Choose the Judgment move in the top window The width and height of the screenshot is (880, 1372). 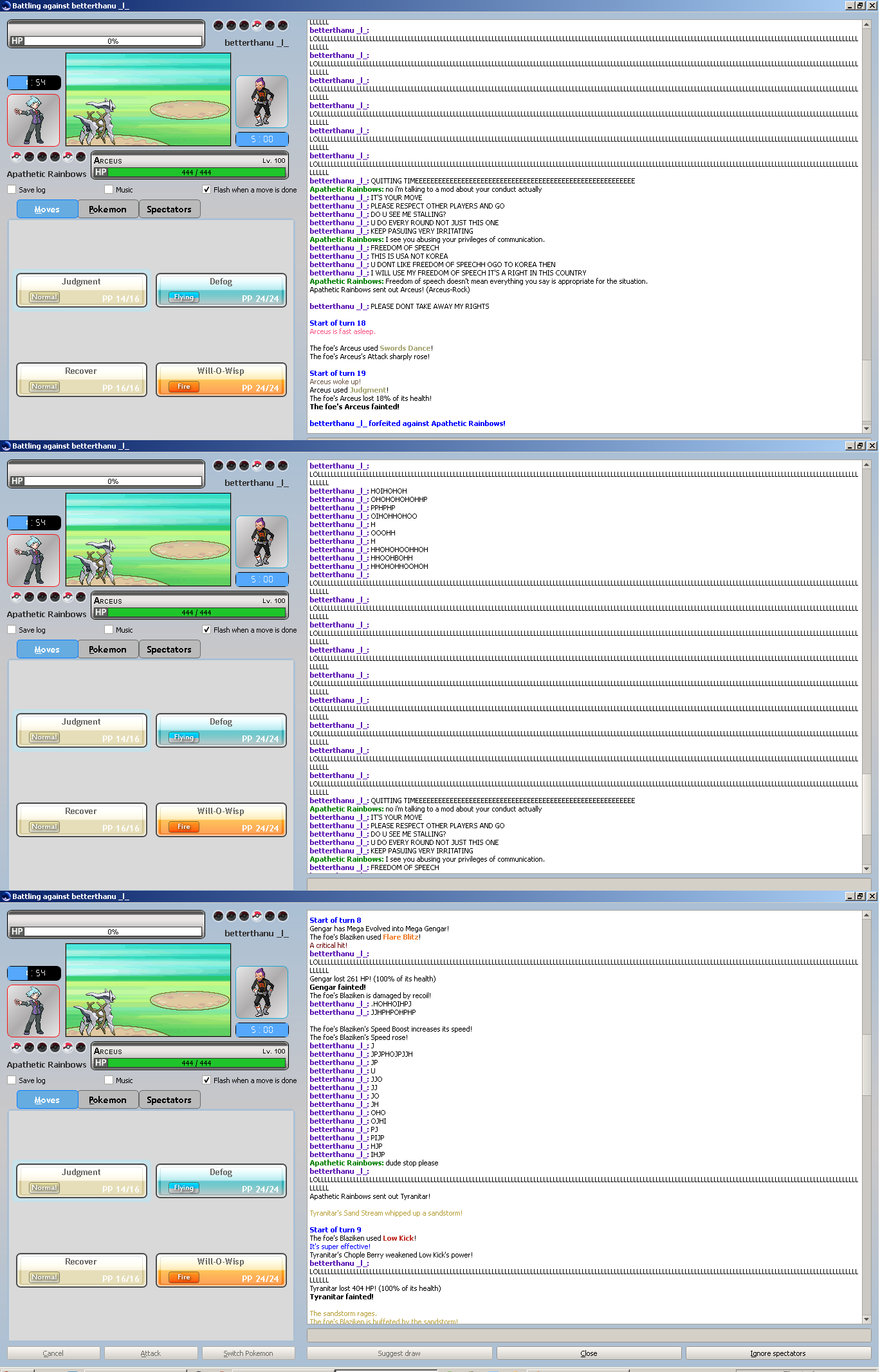(x=82, y=290)
